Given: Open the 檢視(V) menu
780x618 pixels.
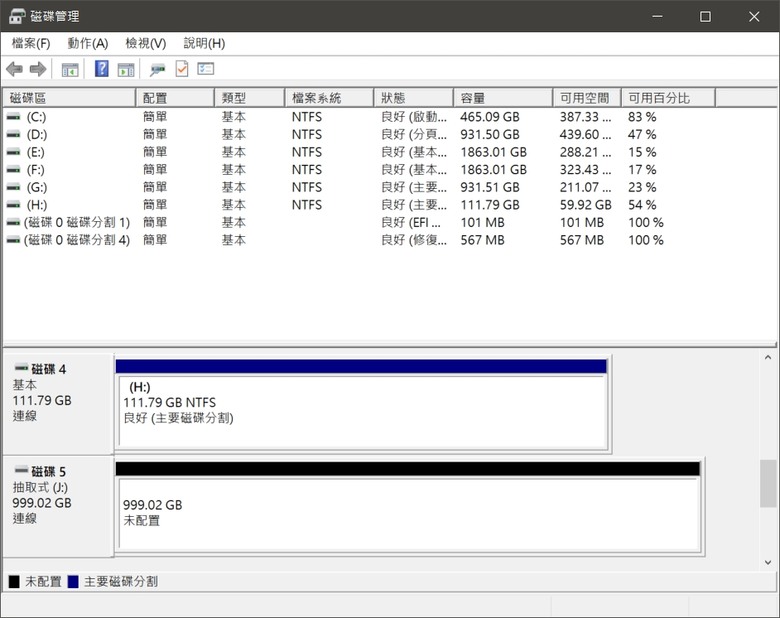Looking at the screenshot, I should click(145, 43).
